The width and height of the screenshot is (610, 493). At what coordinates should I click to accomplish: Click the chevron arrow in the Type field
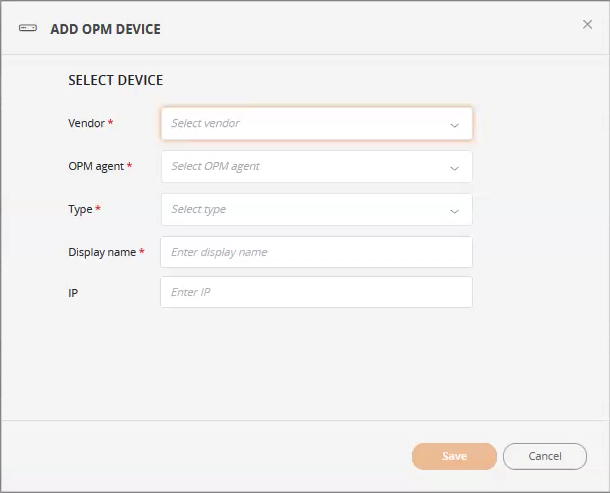click(x=454, y=211)
